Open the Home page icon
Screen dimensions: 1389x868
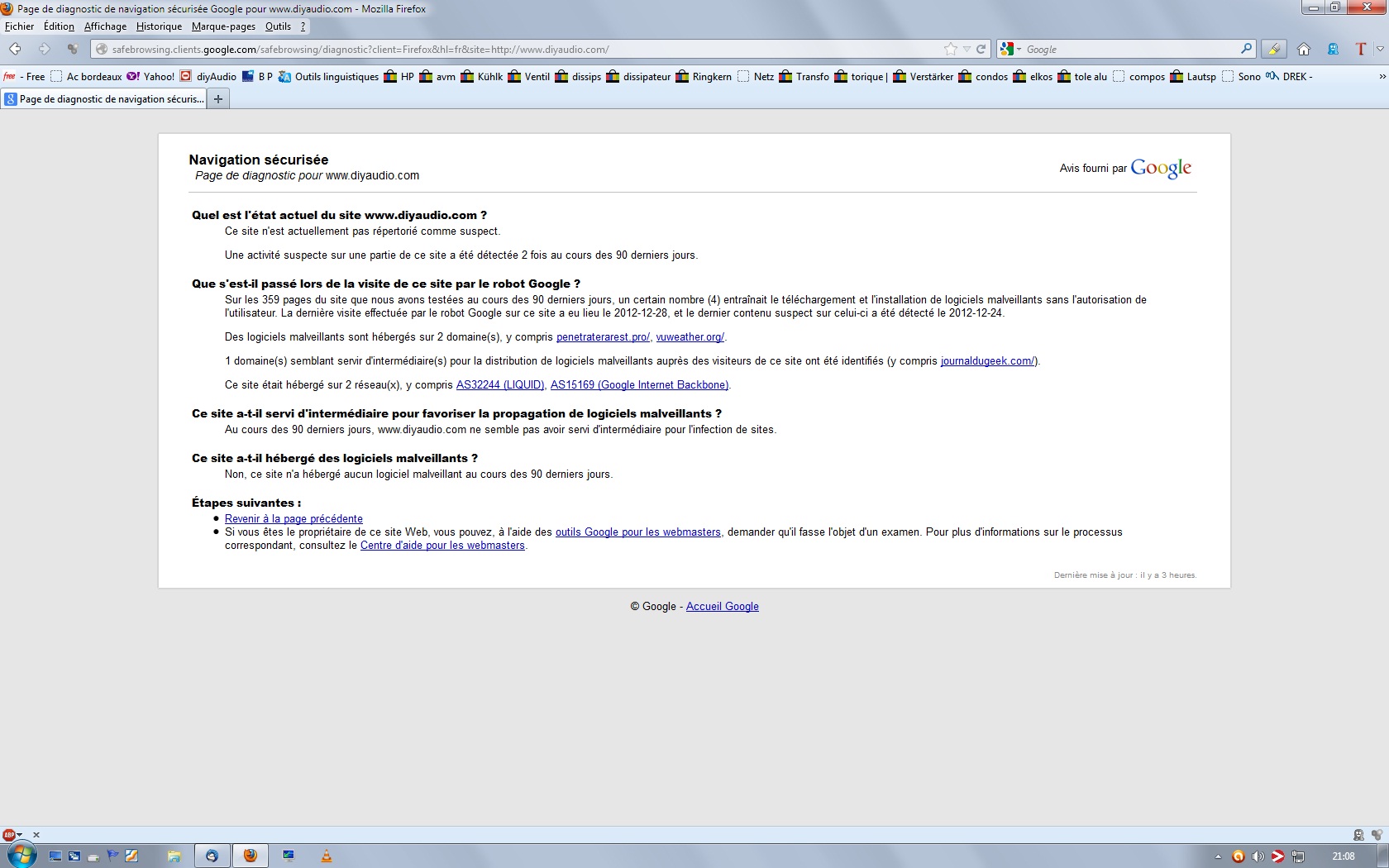click(1304, 49)
